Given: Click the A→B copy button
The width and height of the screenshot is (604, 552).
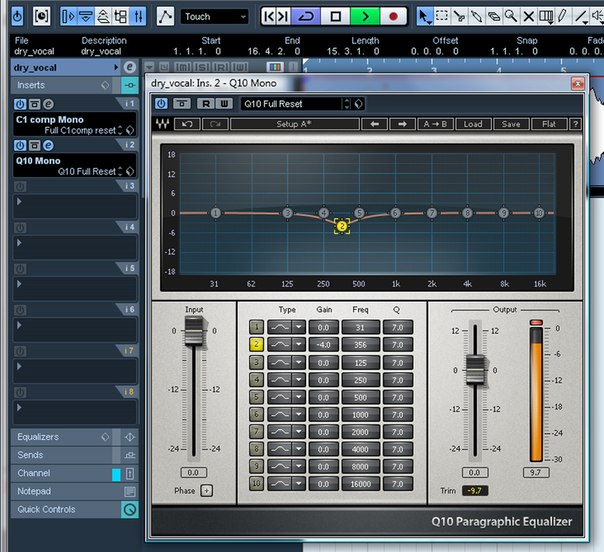Looking at the screenshot, I should click(435, 124).
